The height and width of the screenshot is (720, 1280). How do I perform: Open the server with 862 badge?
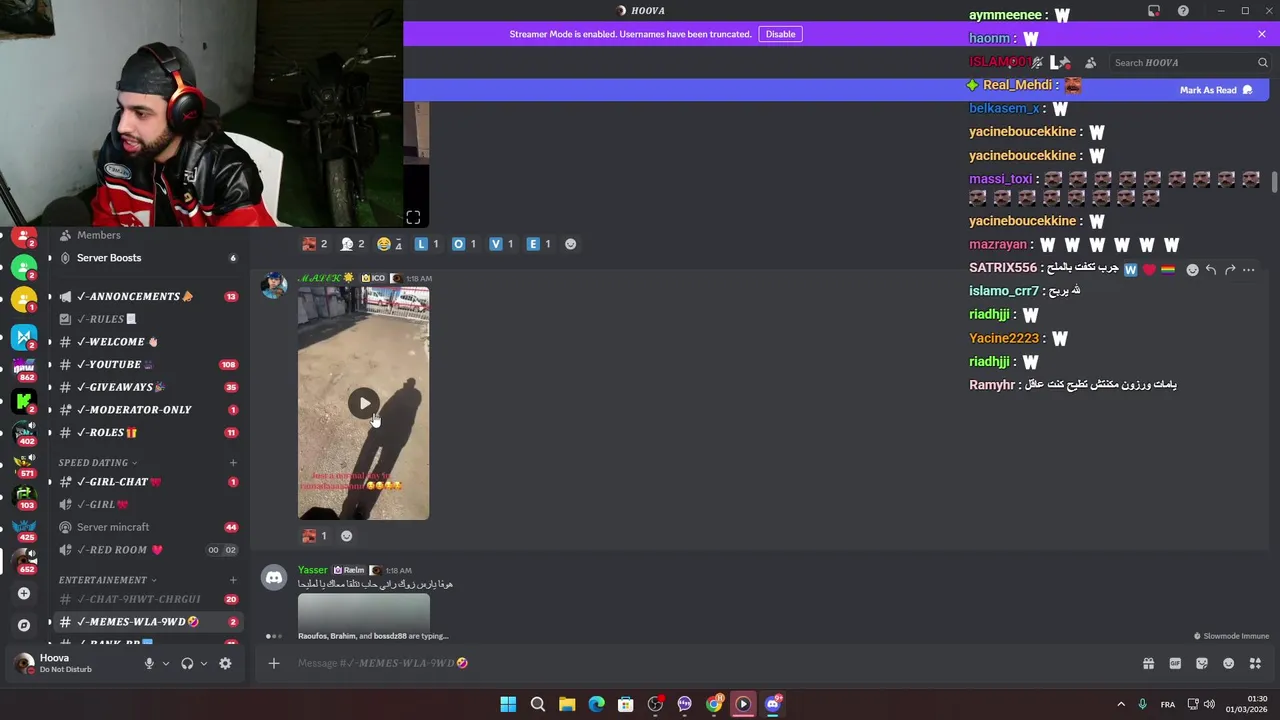coord(24,368)
